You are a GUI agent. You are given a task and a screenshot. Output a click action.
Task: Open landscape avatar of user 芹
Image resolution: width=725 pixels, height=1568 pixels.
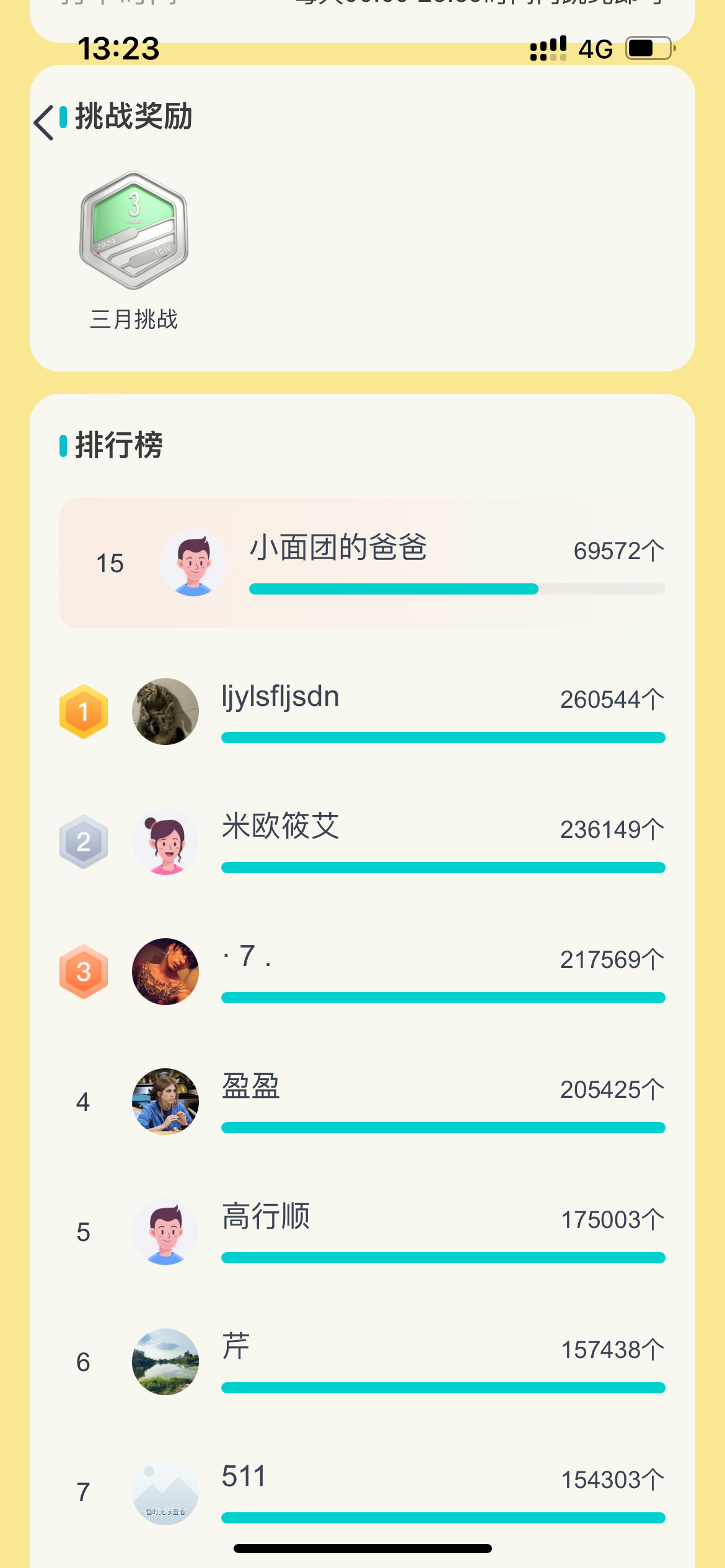pyautogui.click(x=165, y=1362)
